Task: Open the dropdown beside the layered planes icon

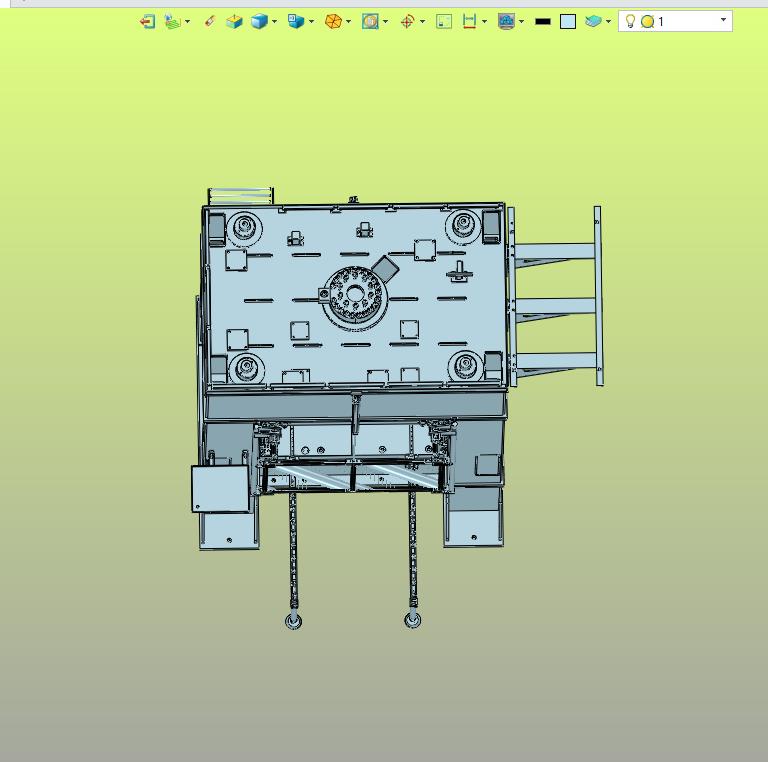Action: point(187,22)
